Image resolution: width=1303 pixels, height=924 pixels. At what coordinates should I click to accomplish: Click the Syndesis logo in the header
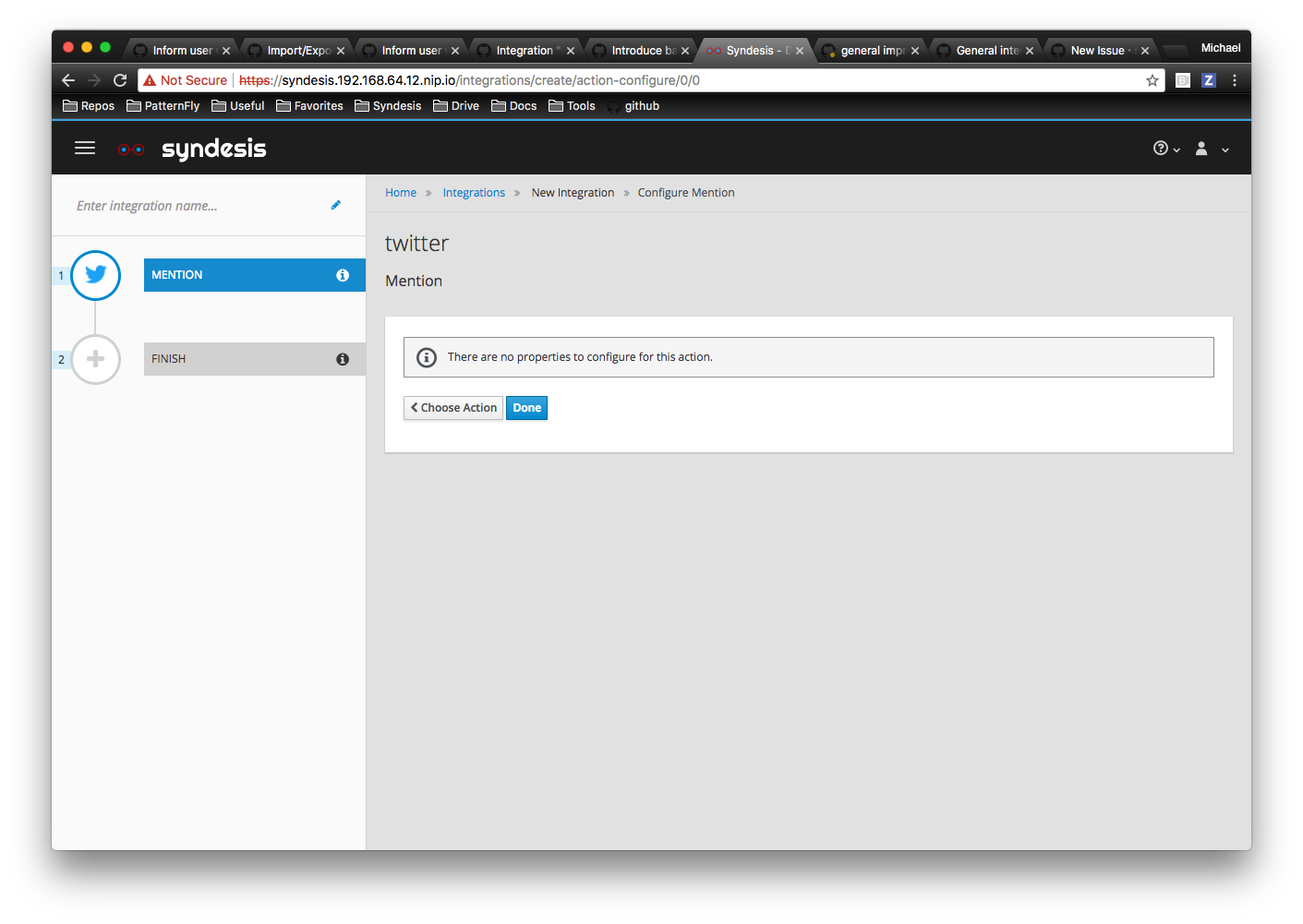pyautogui.click(x=193, y=149)
